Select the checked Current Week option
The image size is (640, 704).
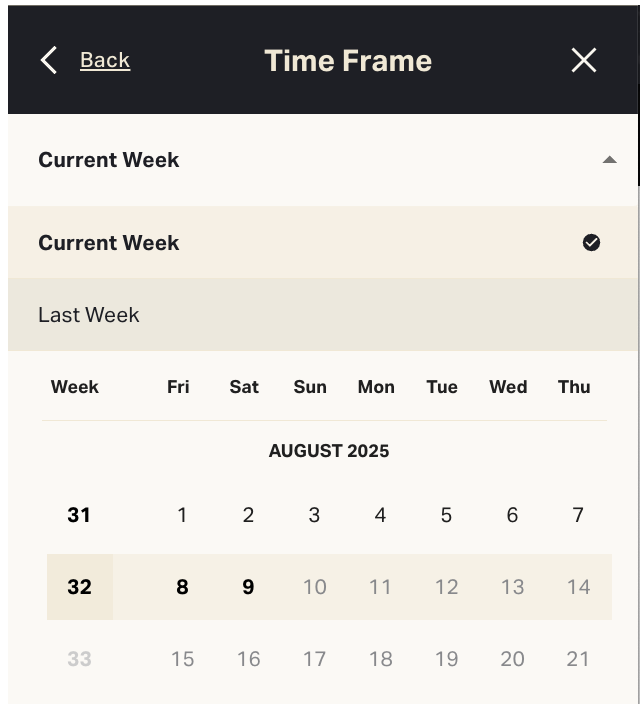point(109,243)
